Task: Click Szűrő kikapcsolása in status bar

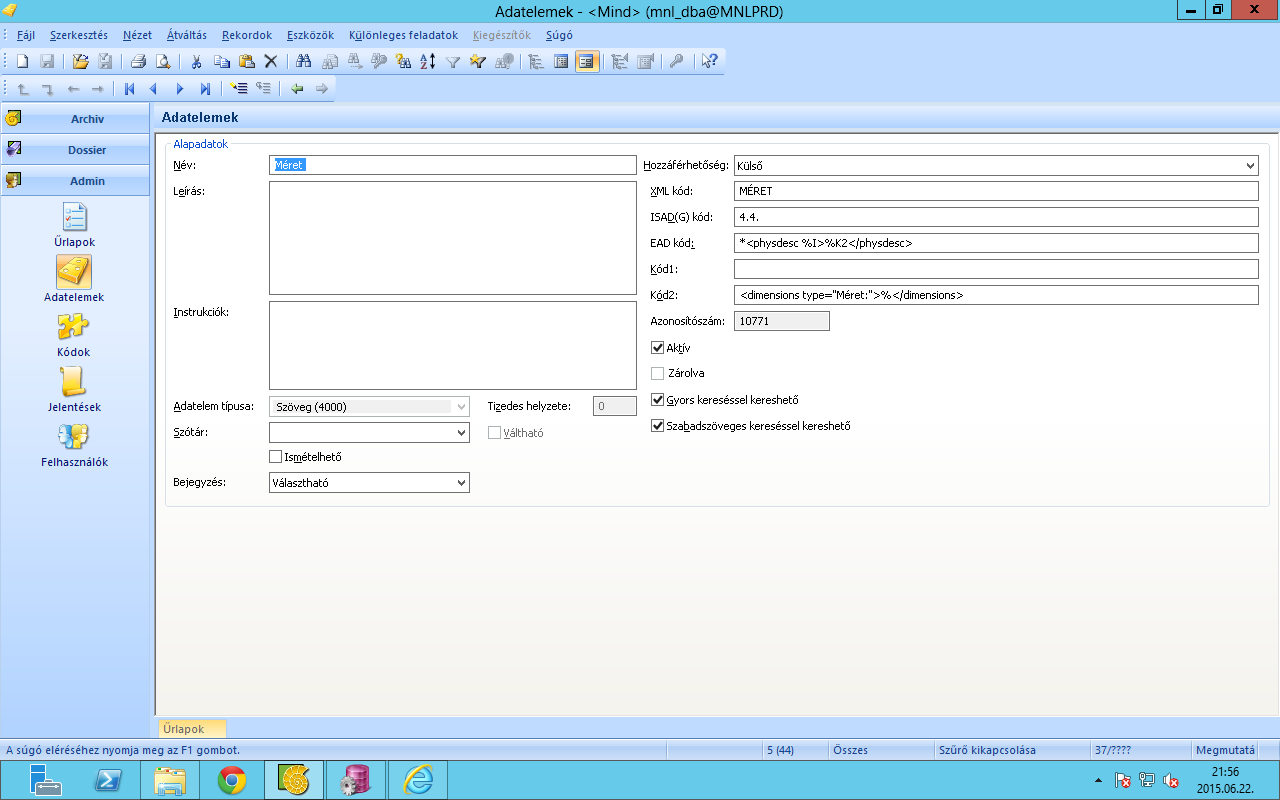Action: (x=988, y=750)
